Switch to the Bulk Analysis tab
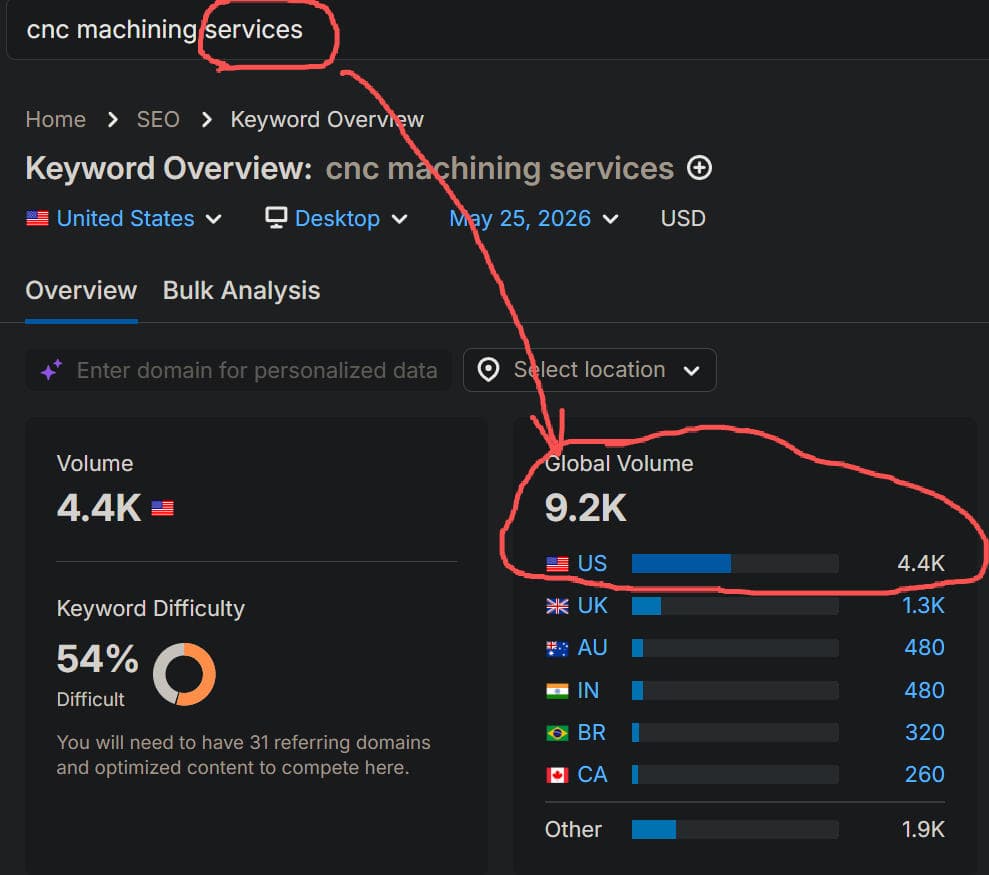The image size is (989, 875). tap(242, 291)
